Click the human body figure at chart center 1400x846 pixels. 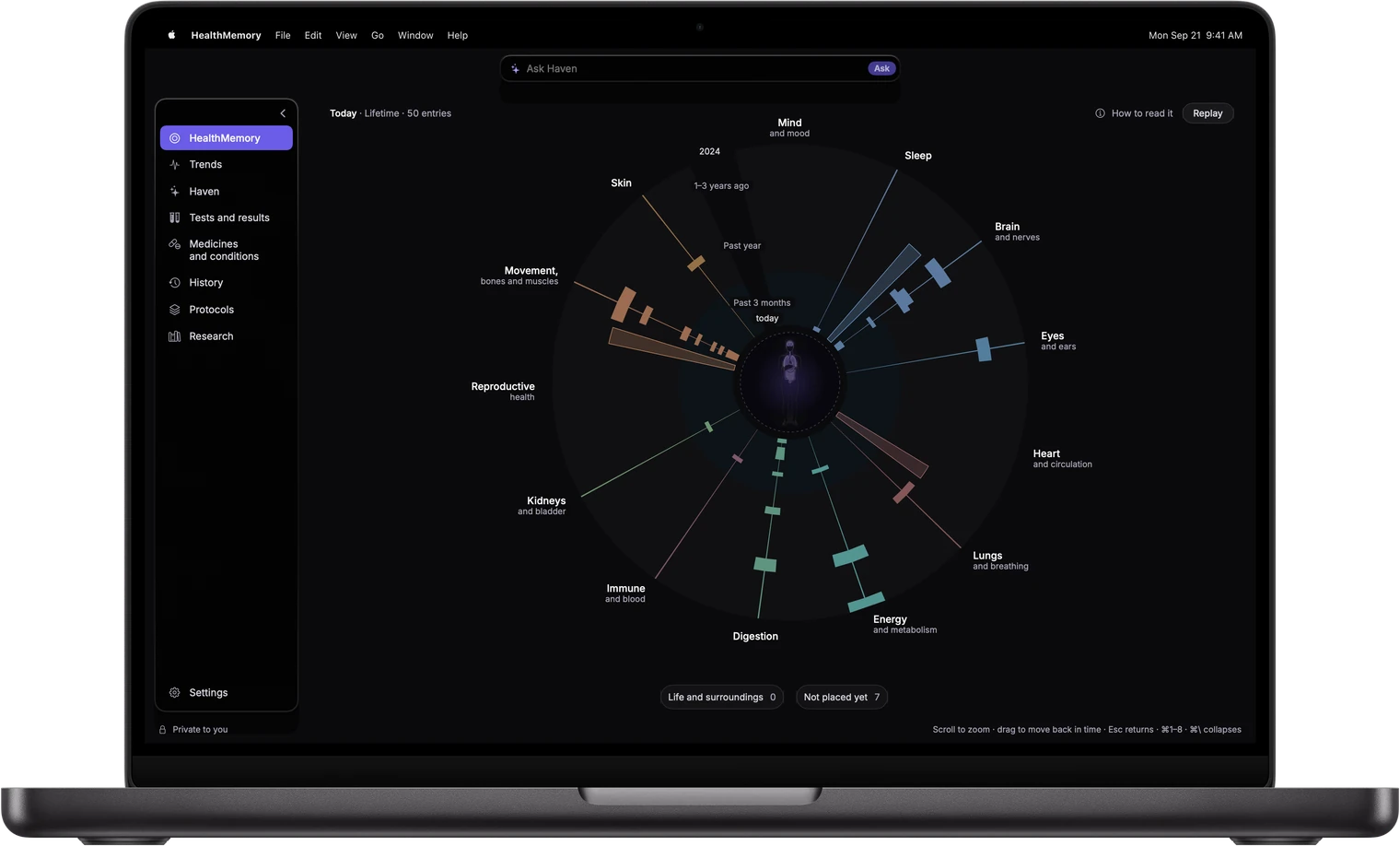[x=789, y=382]
